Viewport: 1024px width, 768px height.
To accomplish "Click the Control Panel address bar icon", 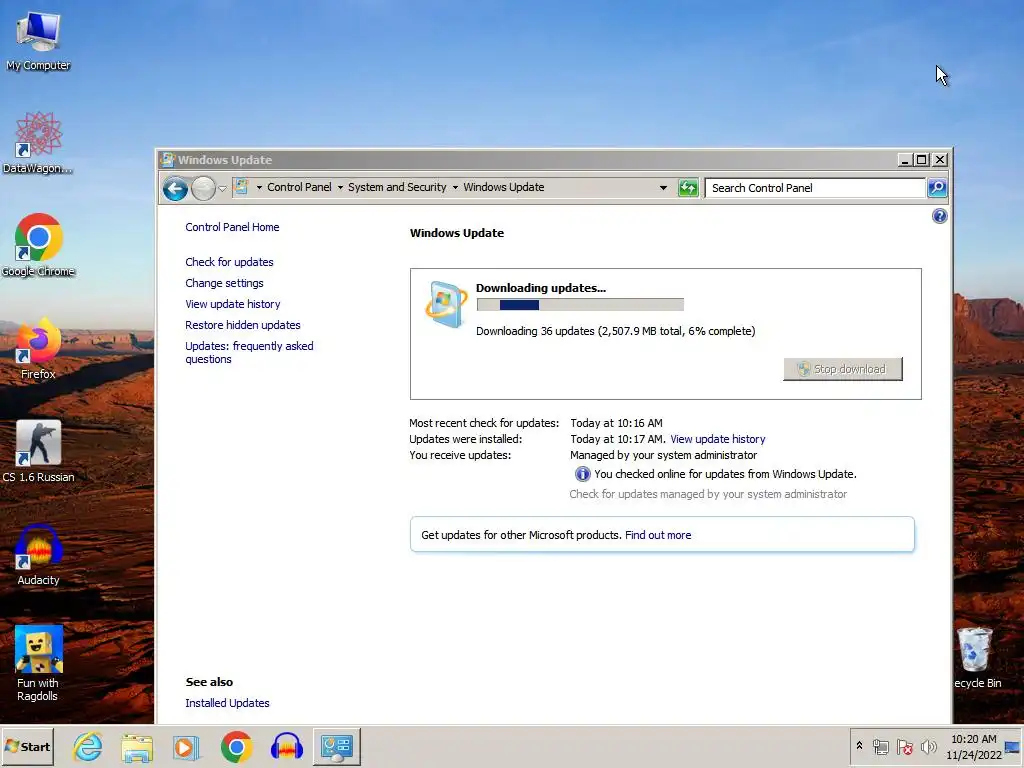I will coord(242,187).
